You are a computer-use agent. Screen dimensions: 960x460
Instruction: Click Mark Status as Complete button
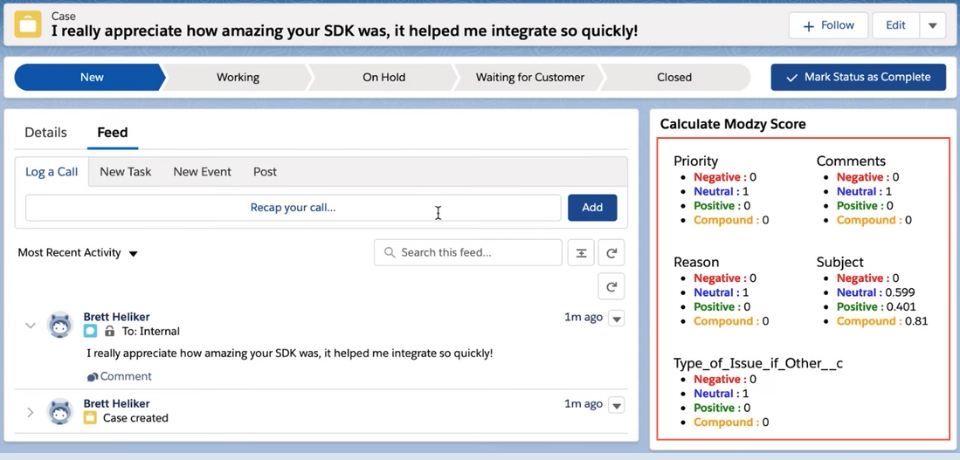click(x=858, y=77)
